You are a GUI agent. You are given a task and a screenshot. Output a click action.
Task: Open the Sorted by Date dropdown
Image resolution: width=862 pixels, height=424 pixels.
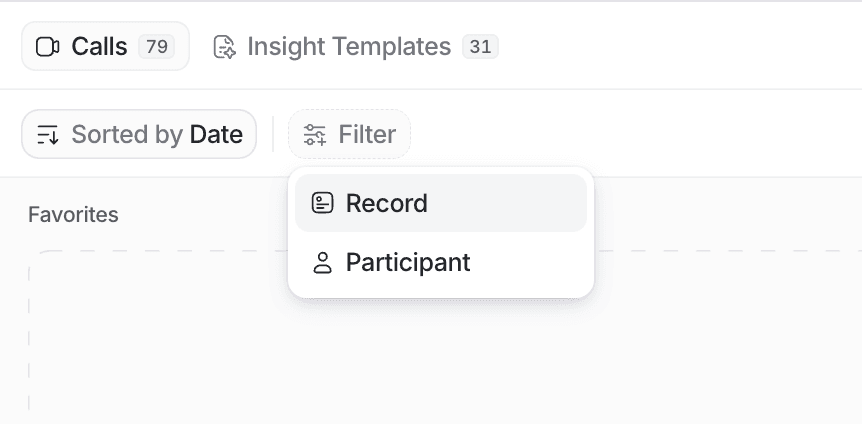click(x=139, y=134)
